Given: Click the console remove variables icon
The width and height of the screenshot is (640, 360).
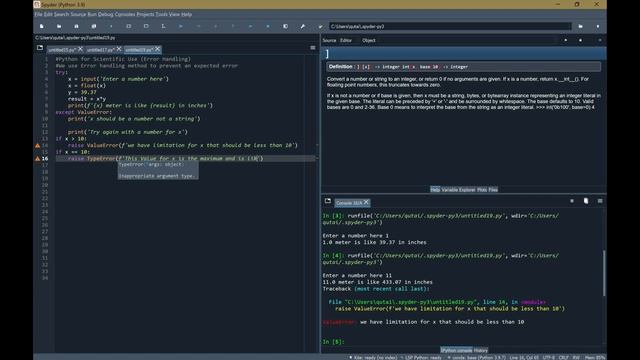Looking at the screenshot, I should (586, 201).
